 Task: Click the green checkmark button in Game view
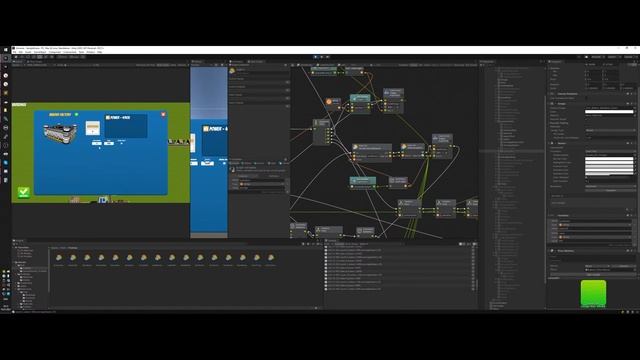(x=24, y=192)
